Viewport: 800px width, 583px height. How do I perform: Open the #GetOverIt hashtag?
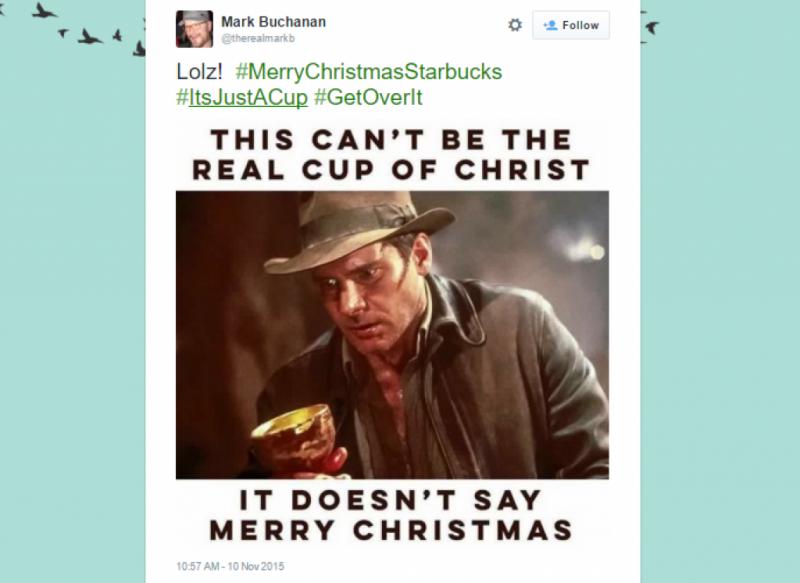point(368,97)
